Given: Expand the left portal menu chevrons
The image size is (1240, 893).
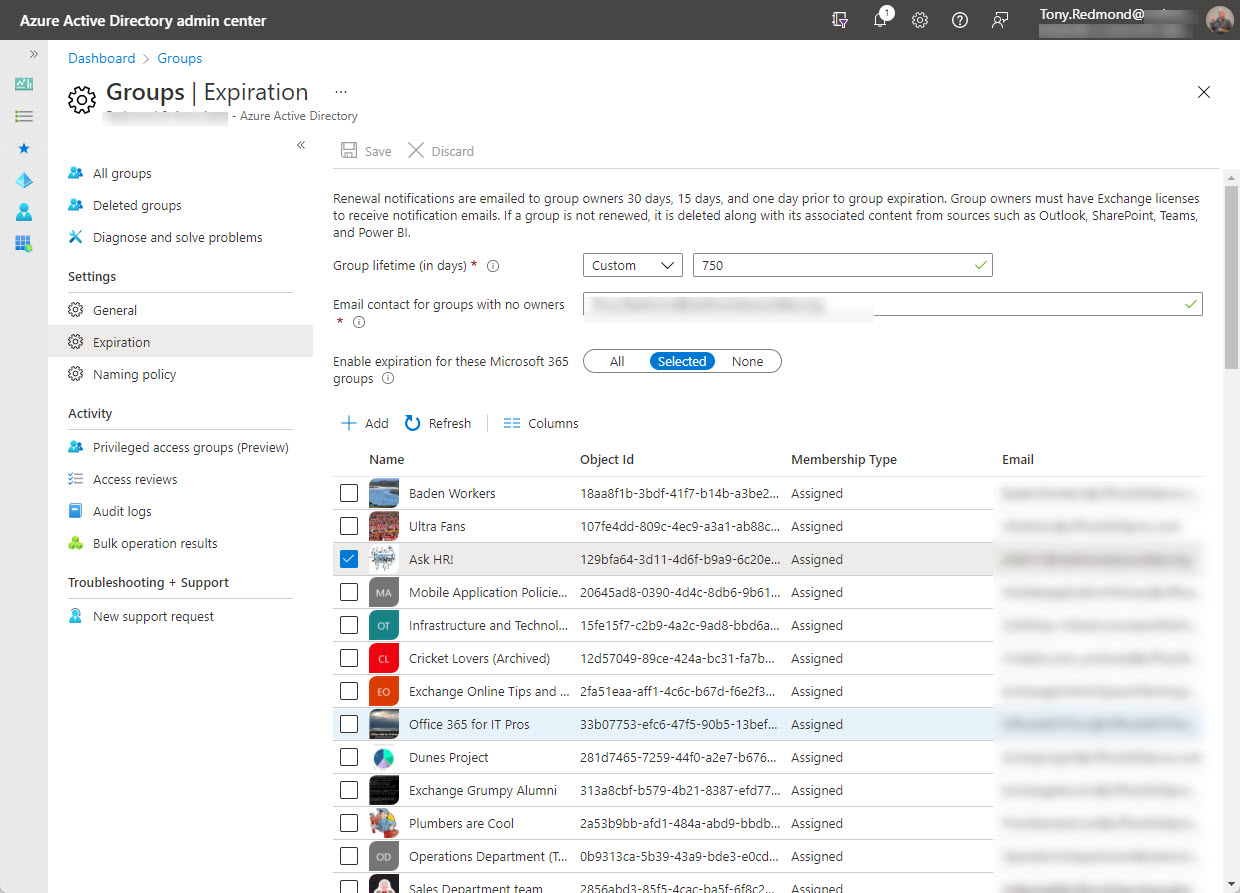Looking at the screenshot, I should [x=33, y=54].
